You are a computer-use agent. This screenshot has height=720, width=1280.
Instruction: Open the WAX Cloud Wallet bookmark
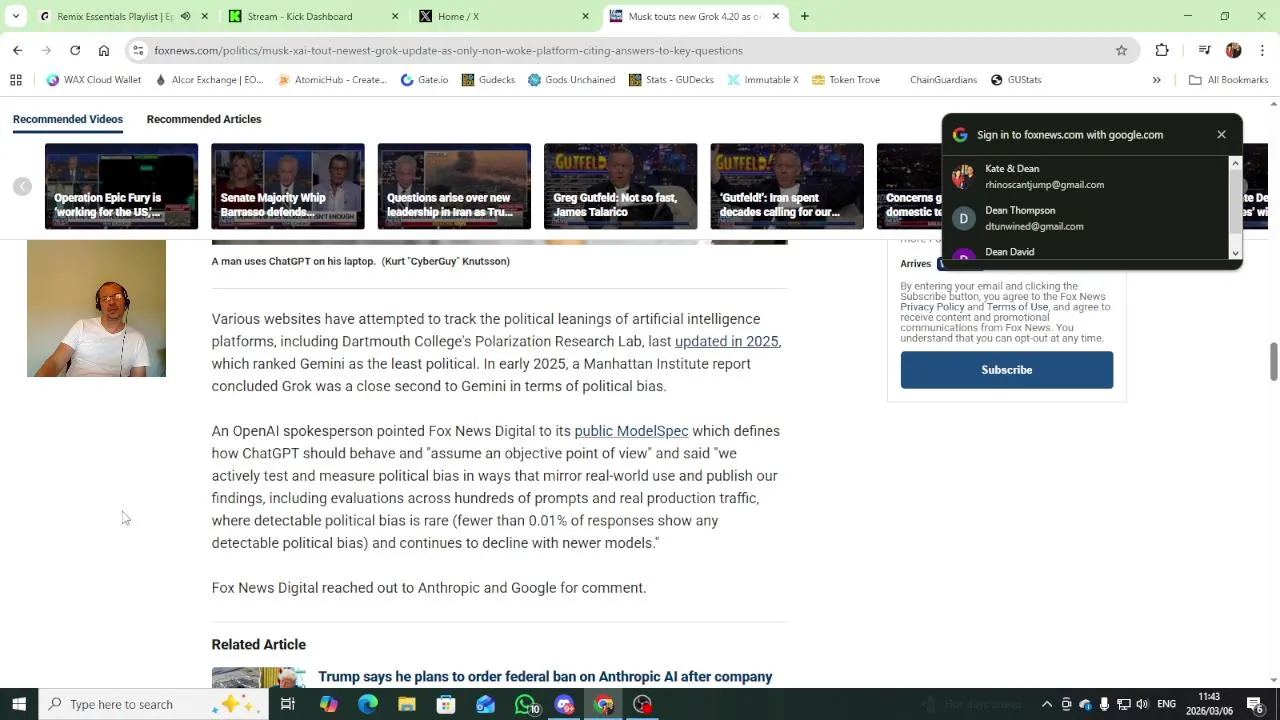pyautogui.click(x=94, y=80)
